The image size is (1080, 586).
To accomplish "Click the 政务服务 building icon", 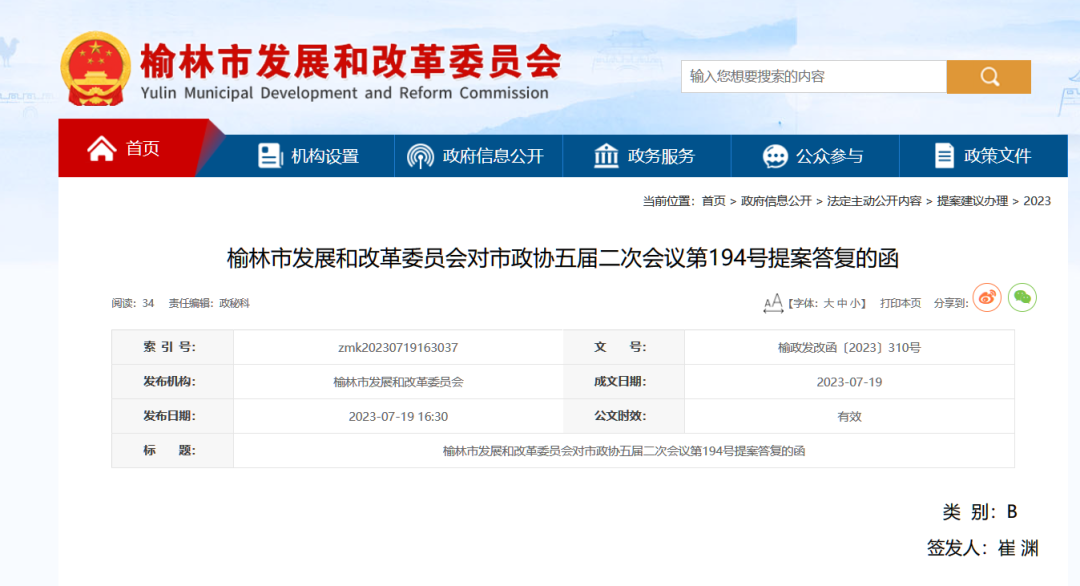I will pos(606,156).
